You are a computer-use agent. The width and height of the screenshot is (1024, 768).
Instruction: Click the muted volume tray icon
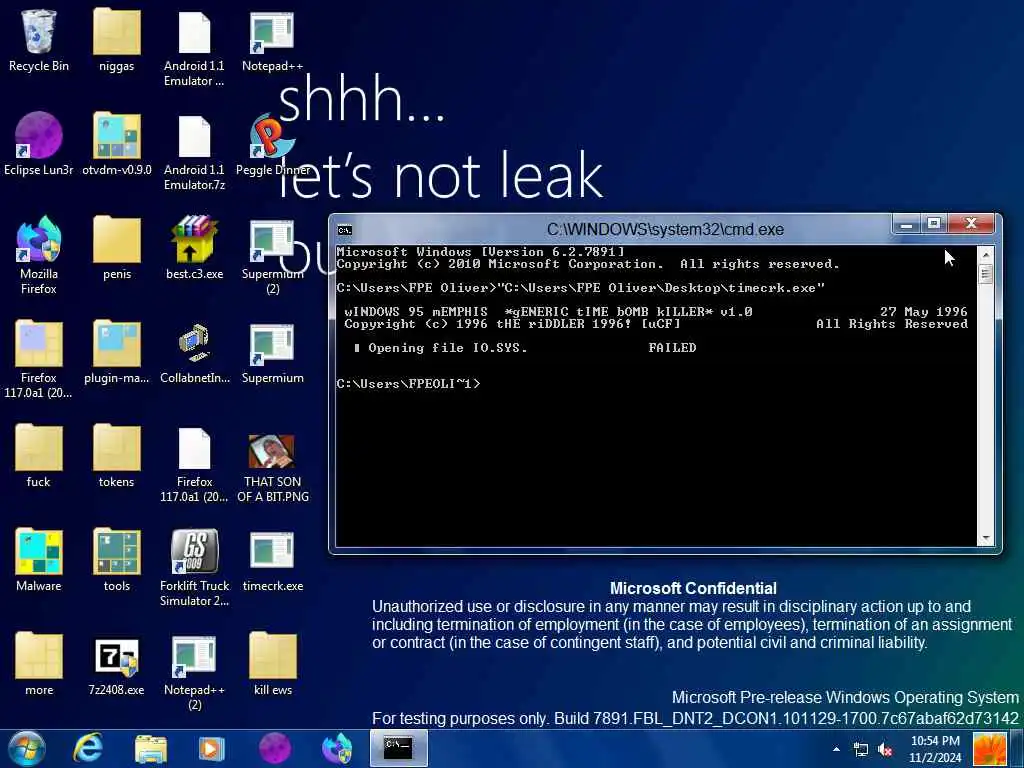(x=886, y=750)
